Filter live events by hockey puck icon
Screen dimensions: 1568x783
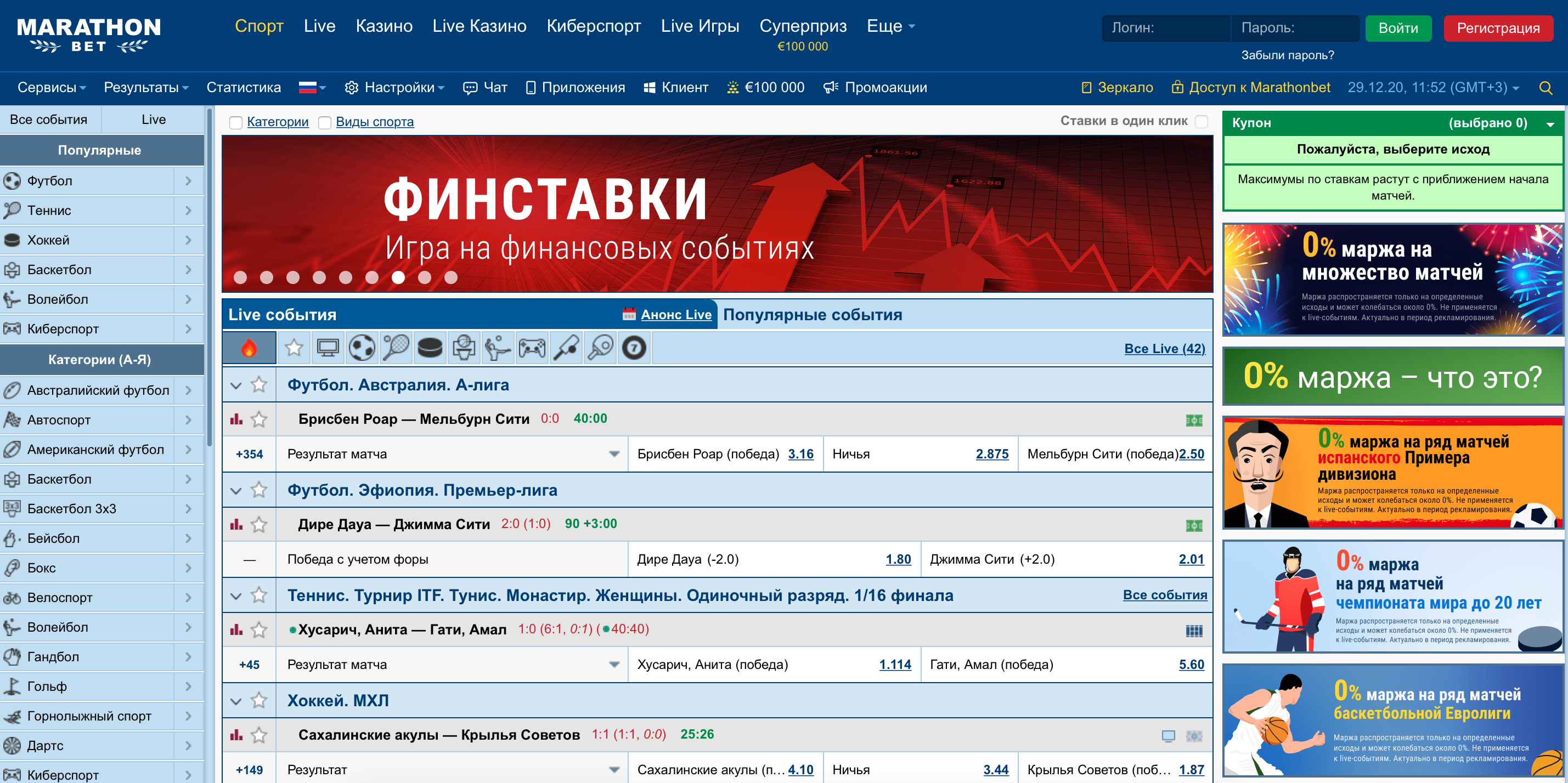tap(430, 348)
